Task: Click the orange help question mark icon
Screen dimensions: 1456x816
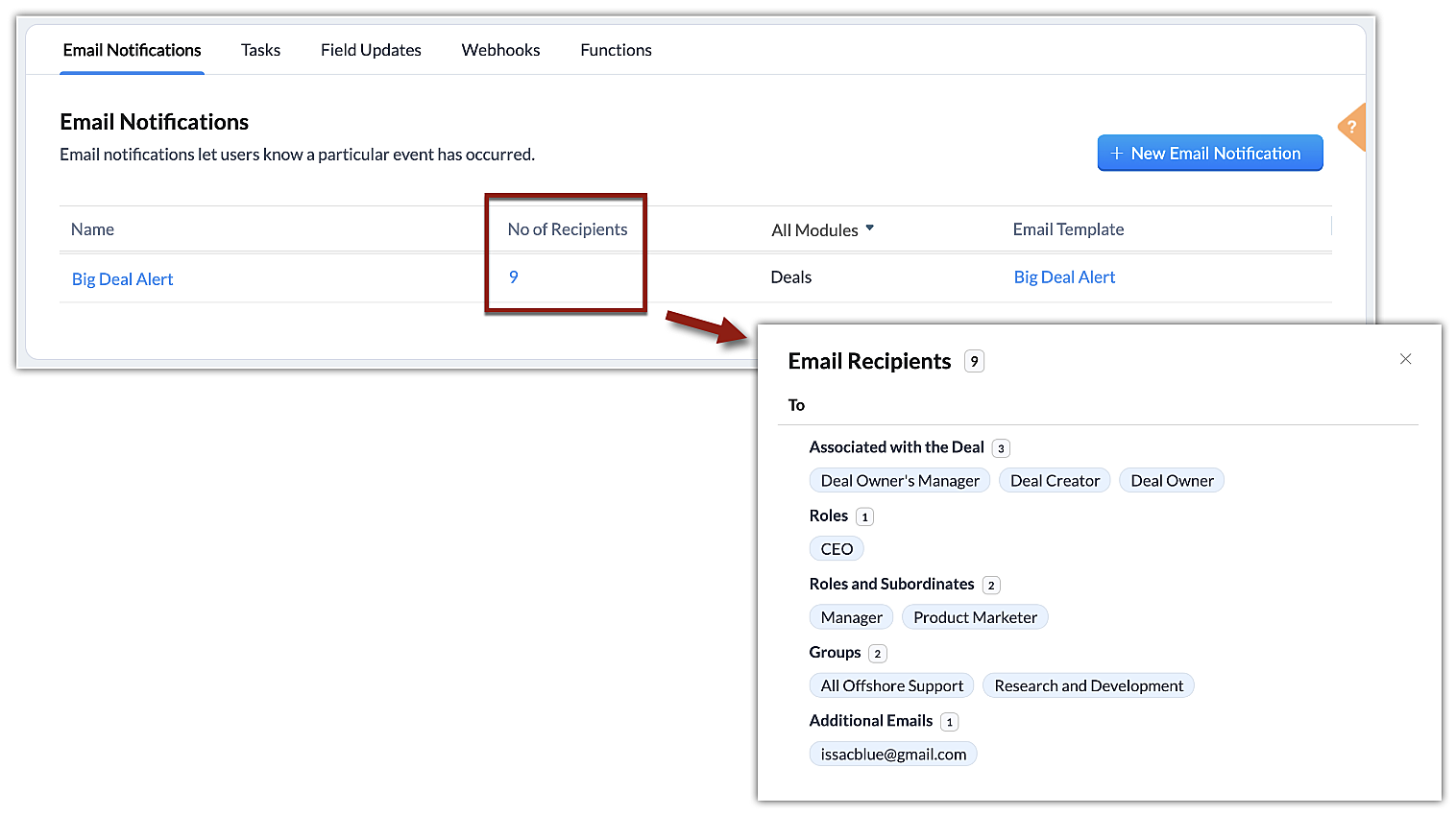Action: [x=1352, y=127]
